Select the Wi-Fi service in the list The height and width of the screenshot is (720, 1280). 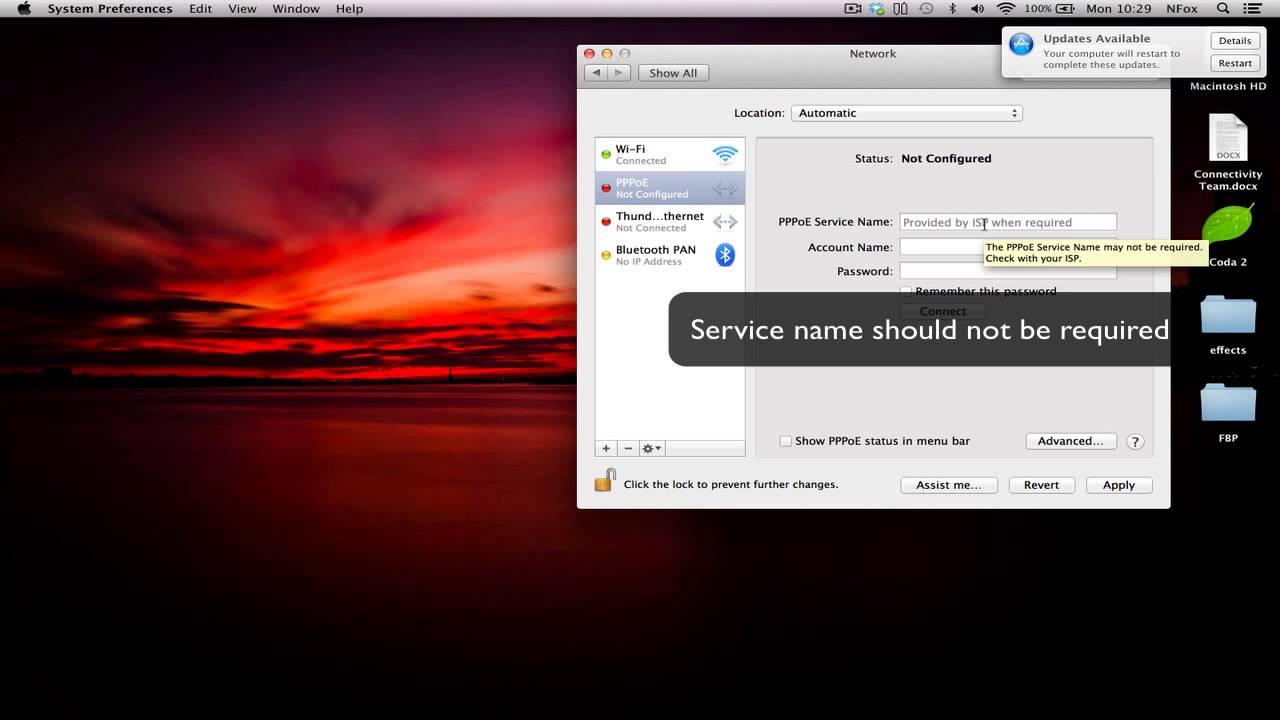click(x=670, y=154)
